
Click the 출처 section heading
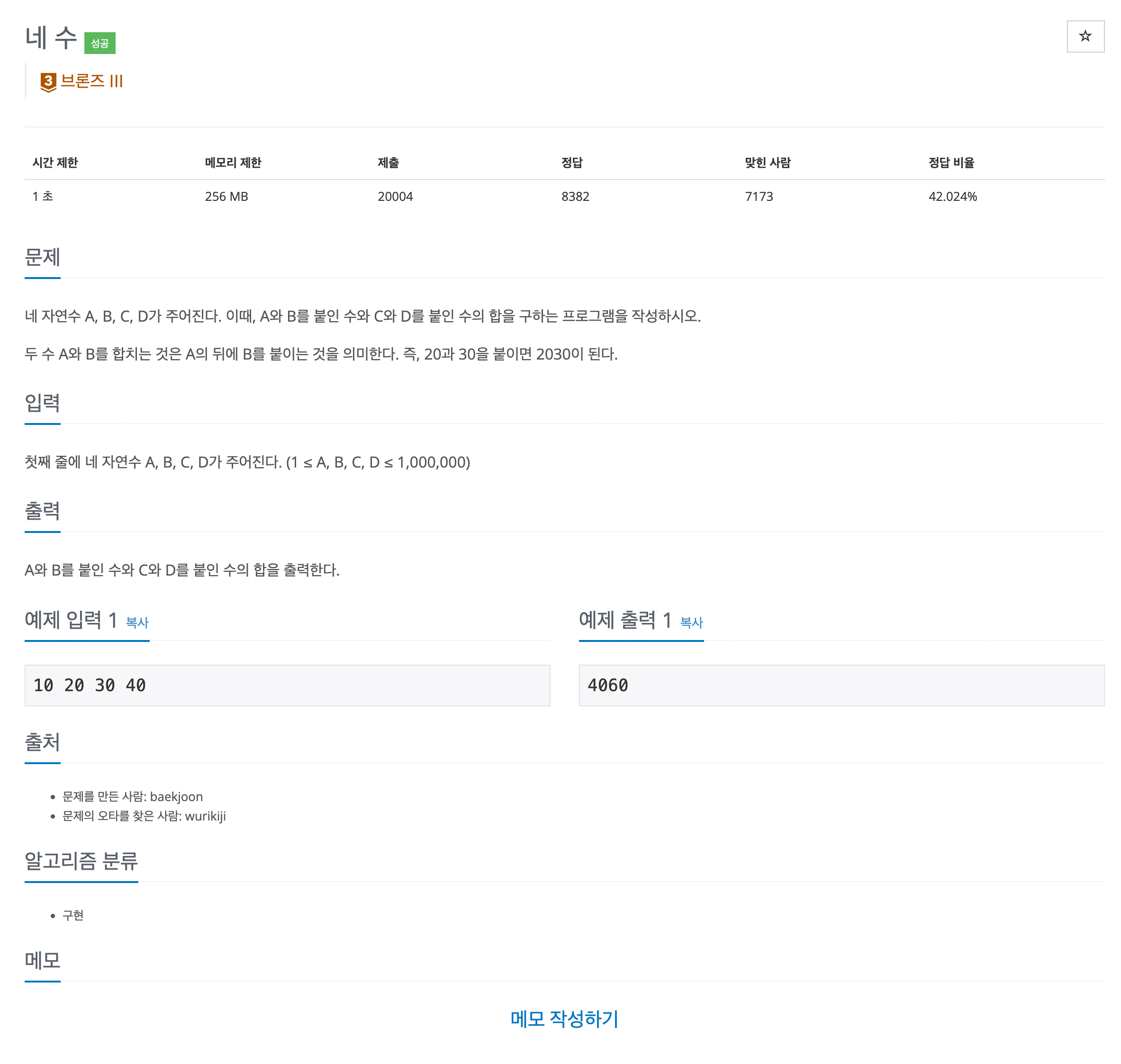[42, 742]
